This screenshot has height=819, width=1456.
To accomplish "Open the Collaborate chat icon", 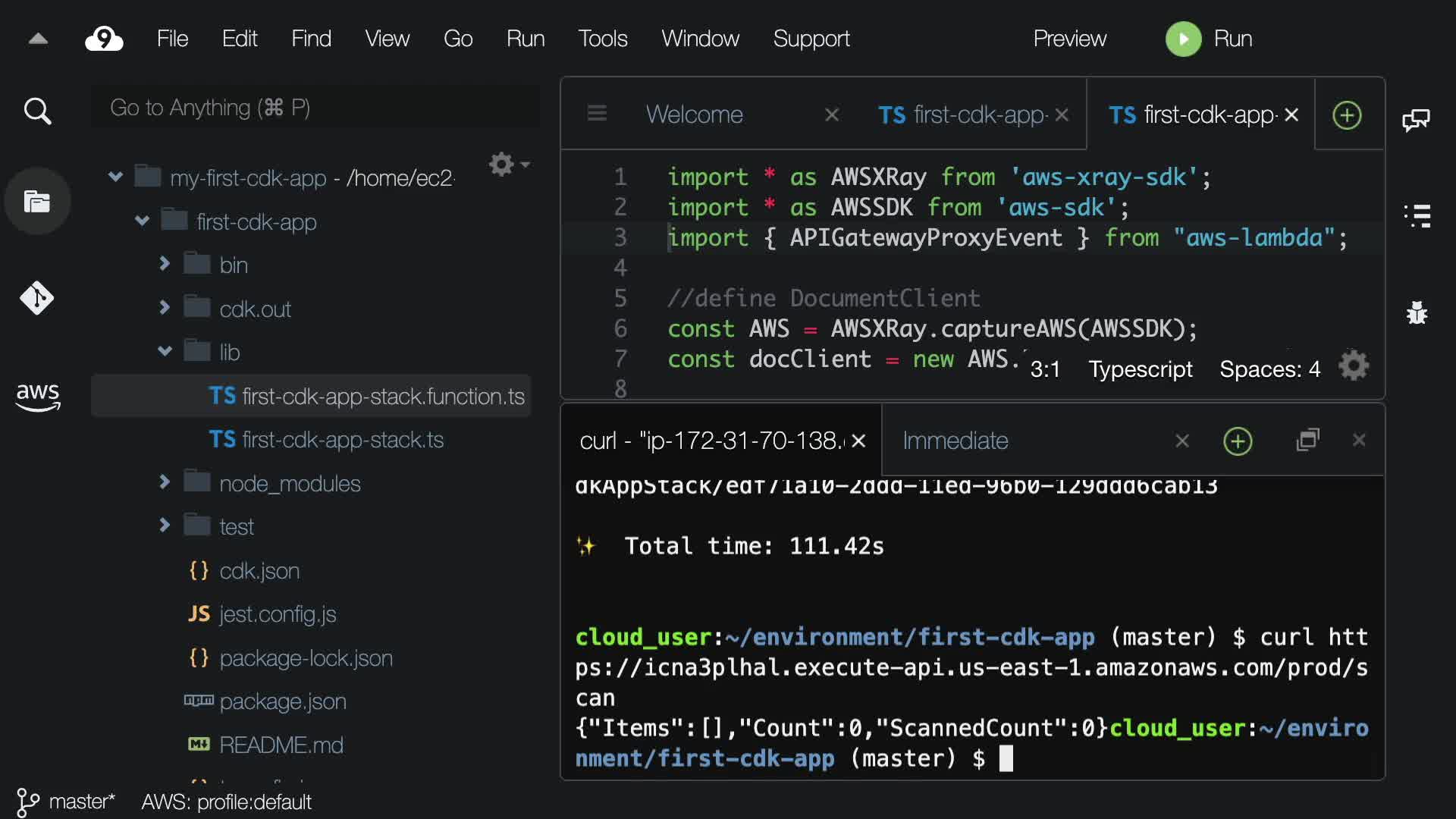I will coord(1416,120).
